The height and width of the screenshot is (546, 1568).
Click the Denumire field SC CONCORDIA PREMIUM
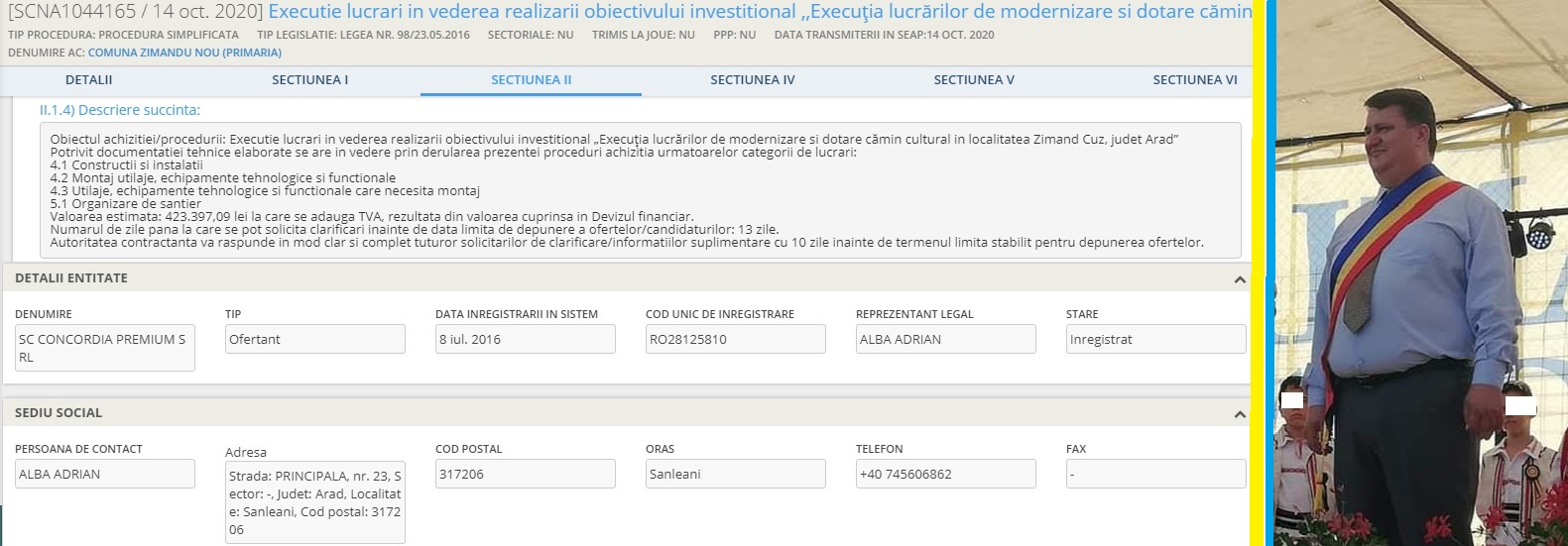click(x=104, y=348)
